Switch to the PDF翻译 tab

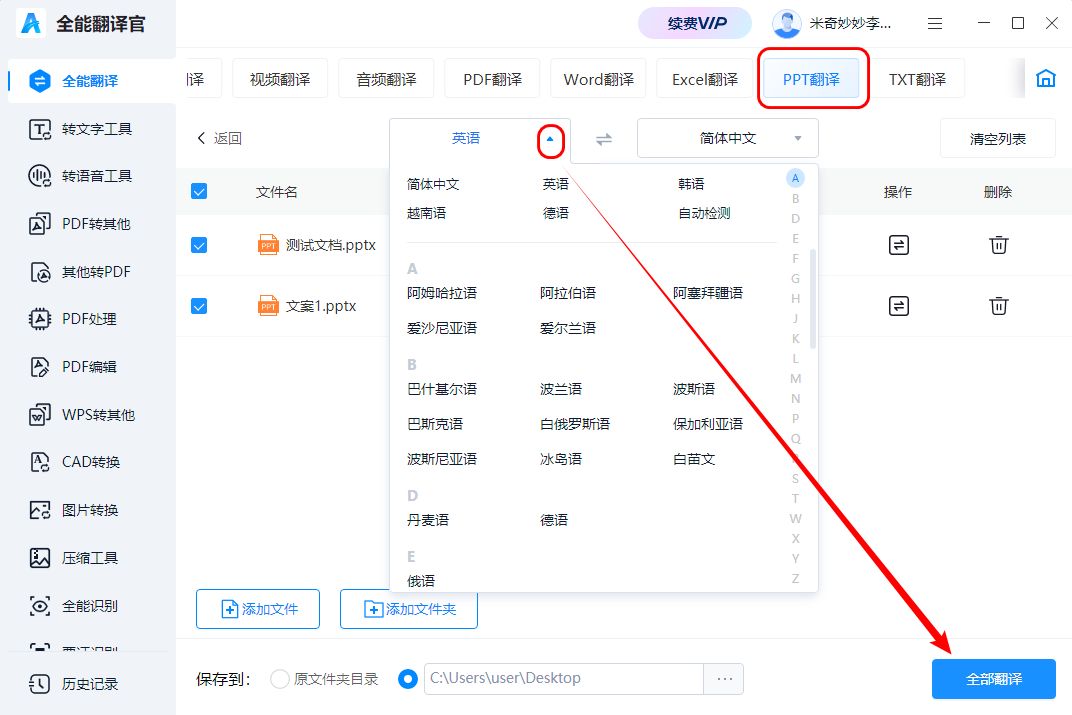(x=492, y=79)
